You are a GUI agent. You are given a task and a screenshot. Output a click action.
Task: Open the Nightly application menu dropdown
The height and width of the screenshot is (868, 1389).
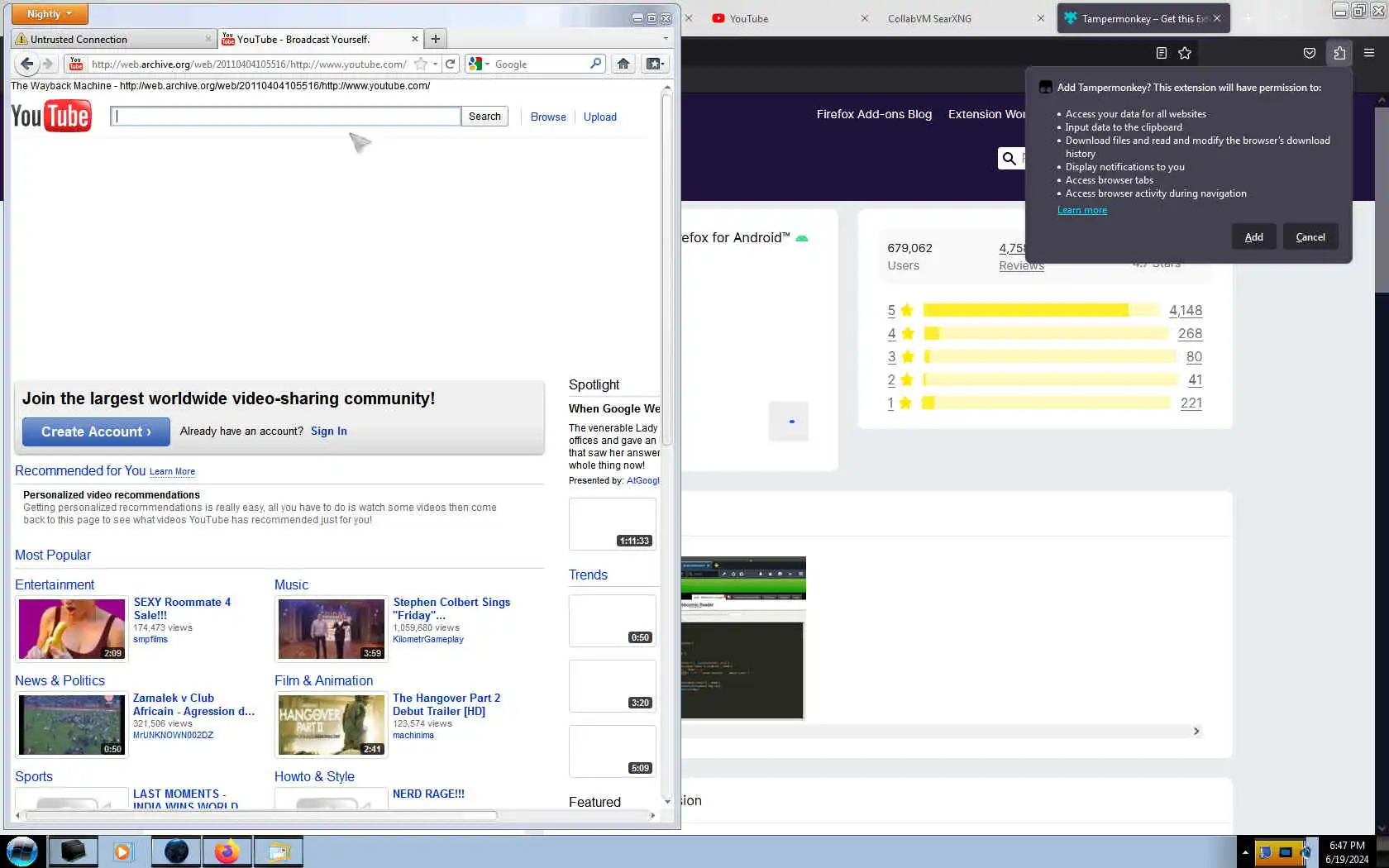pos(50,14)
